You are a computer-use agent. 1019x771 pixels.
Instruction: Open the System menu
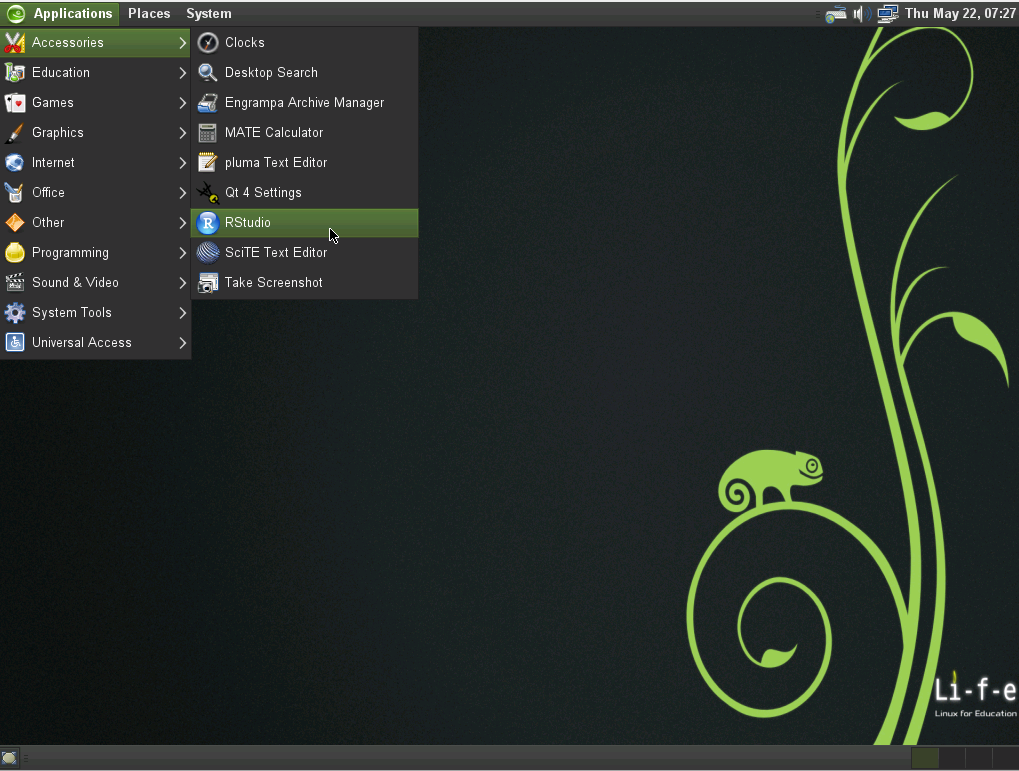point(209,14)
